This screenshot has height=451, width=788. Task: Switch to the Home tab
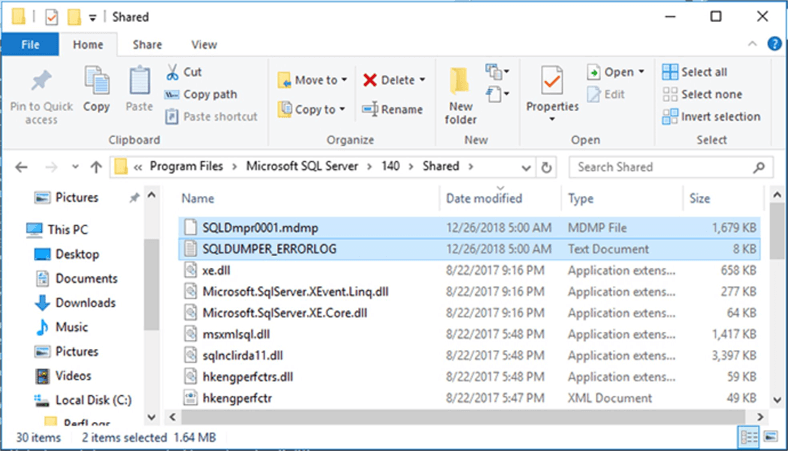click(88, 45)
